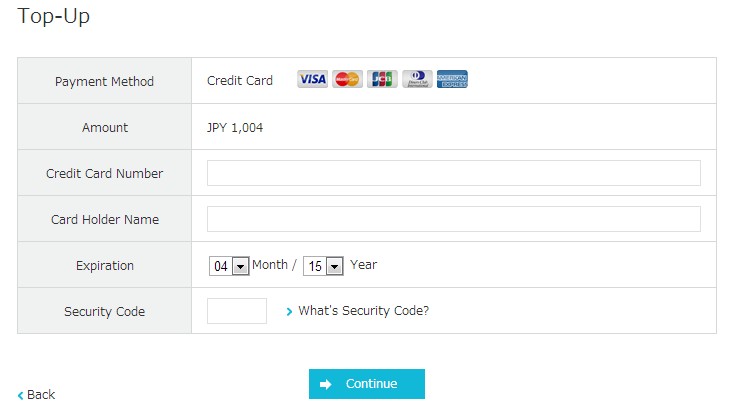732x412 pixels.
Task: Click the arrow icon on Continue button
Action: click(325, 384)
